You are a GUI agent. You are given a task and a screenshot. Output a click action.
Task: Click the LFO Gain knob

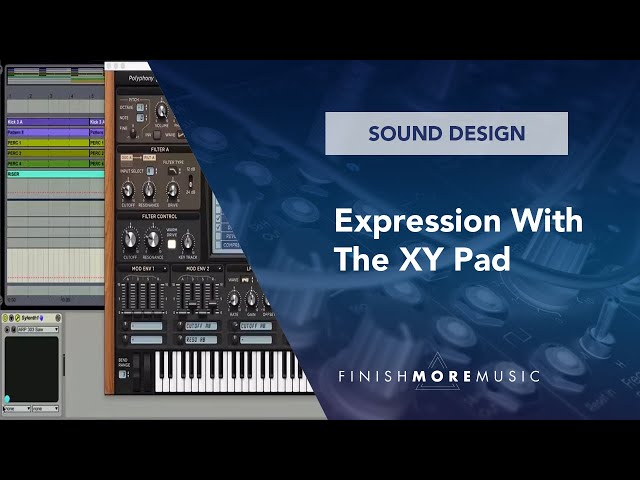click(251, 299)
